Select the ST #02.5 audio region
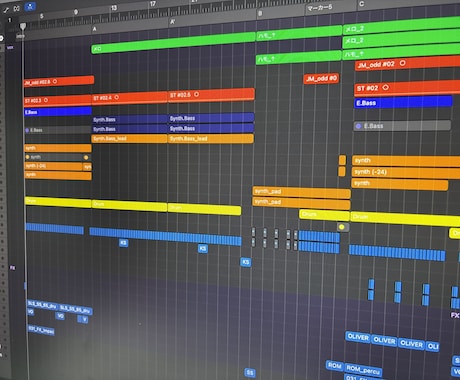The height and width of the screenshot is (380, 460). (211, 94)
